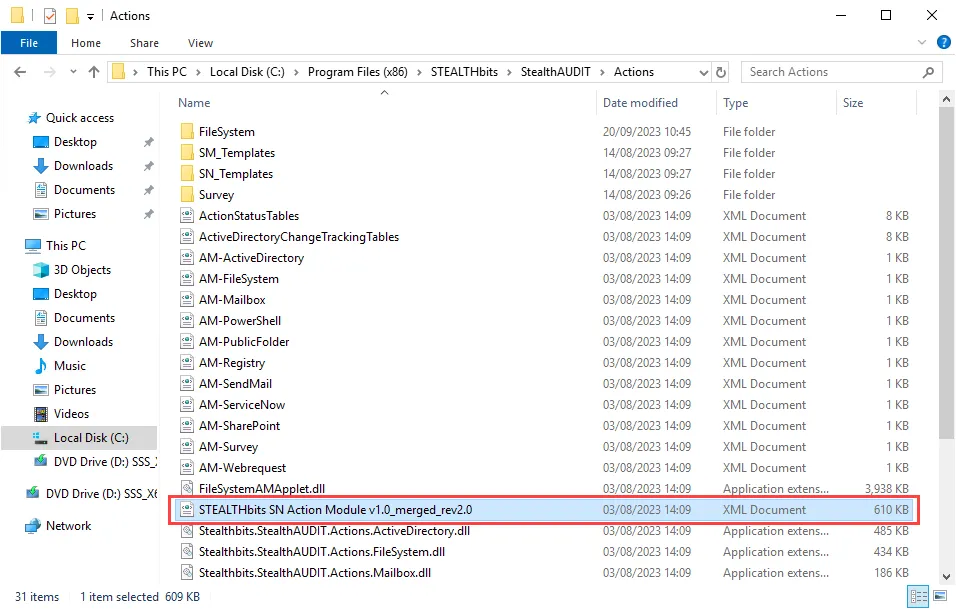Open pinned Desktop under Quick access
The width and height of the screenshot is (956, 609).
pyautogui.click(x=75, y=141)
